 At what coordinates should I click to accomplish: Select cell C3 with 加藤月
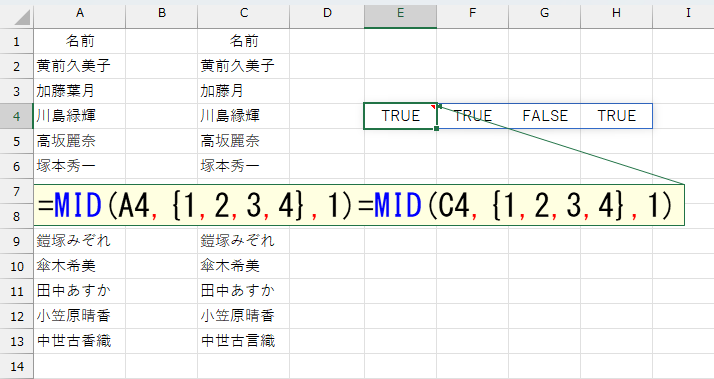(244, 91)
